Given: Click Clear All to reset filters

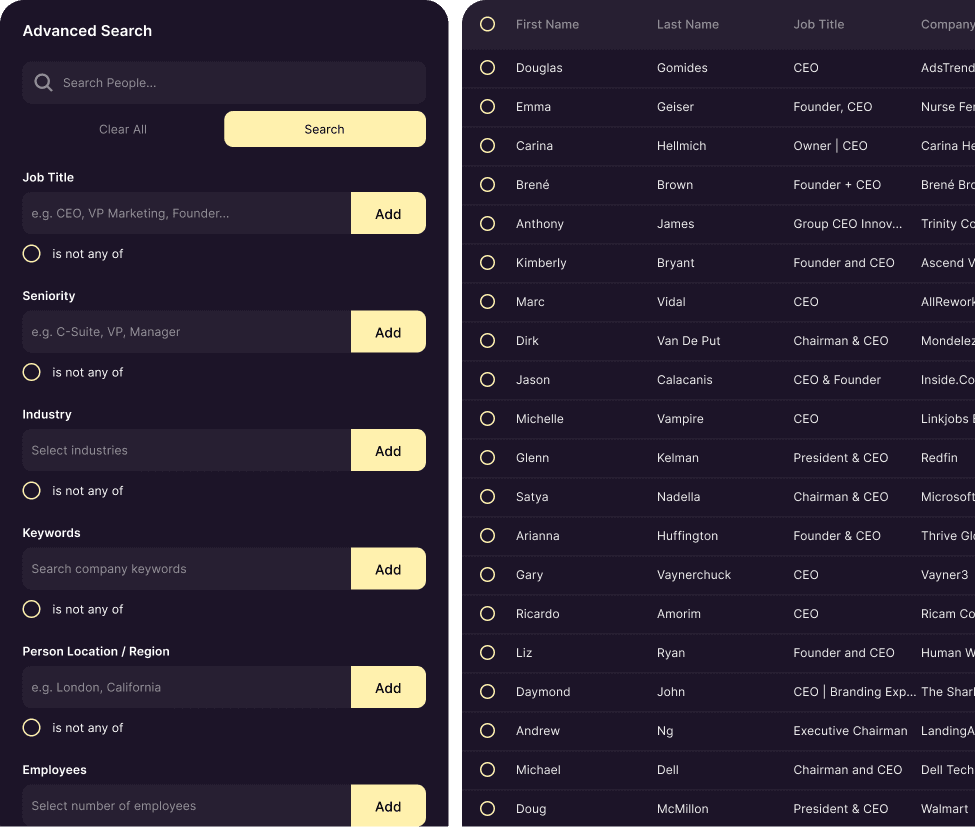Looking at the screenshot, I should (122, 129).
